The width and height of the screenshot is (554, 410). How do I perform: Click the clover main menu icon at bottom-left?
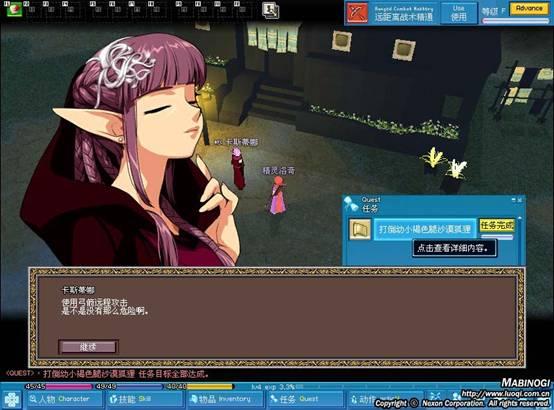coord(12,399)
